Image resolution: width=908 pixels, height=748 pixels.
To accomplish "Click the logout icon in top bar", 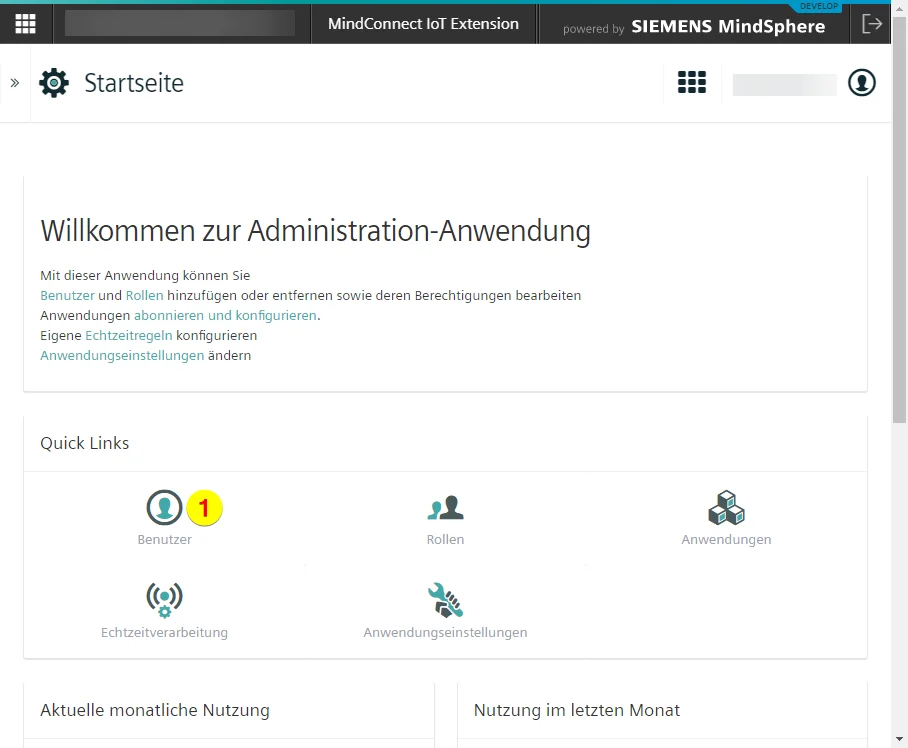I will tap(872, 24).
